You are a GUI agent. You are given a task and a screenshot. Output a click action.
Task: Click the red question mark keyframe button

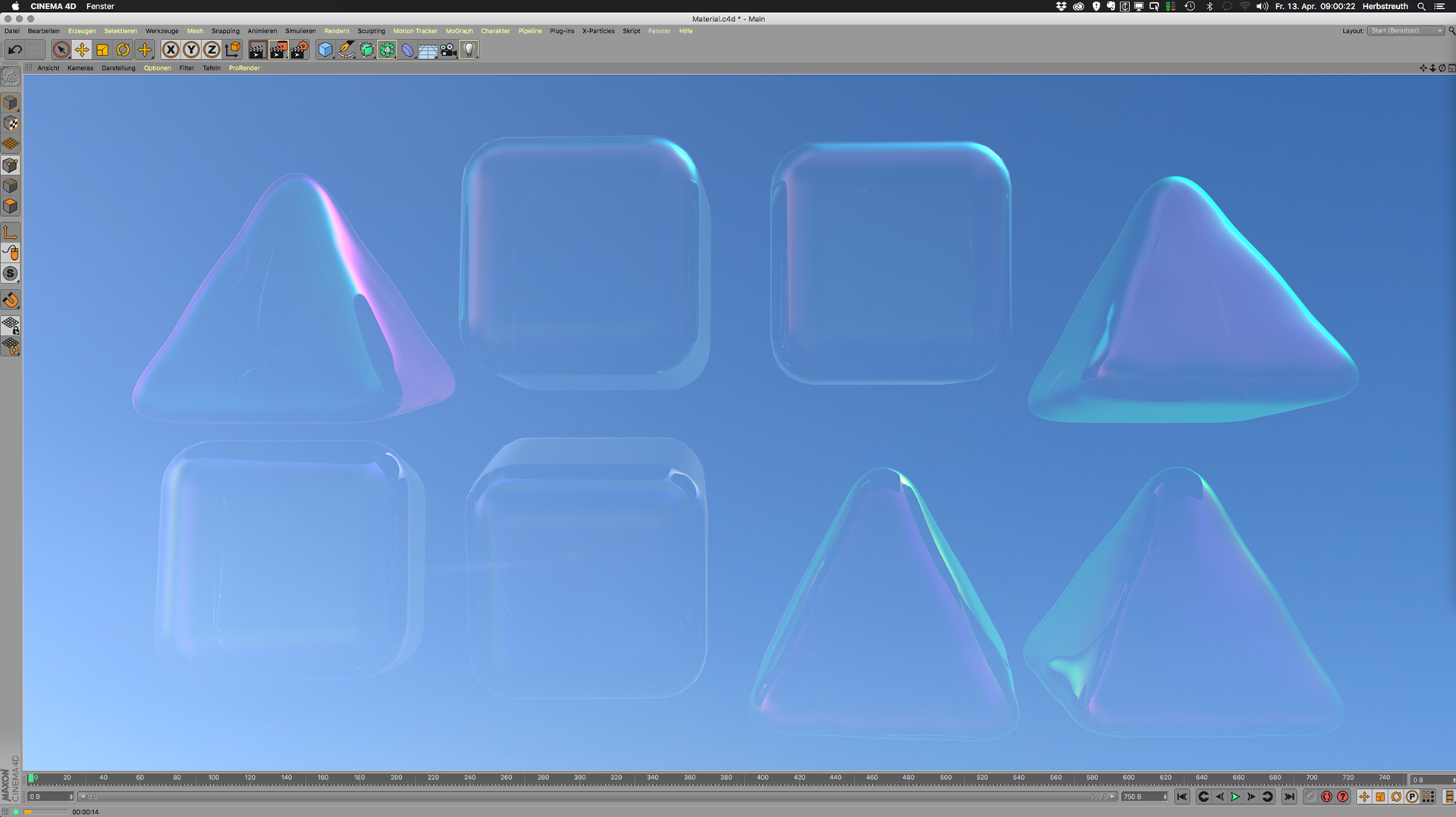(x=1342, y=797)
